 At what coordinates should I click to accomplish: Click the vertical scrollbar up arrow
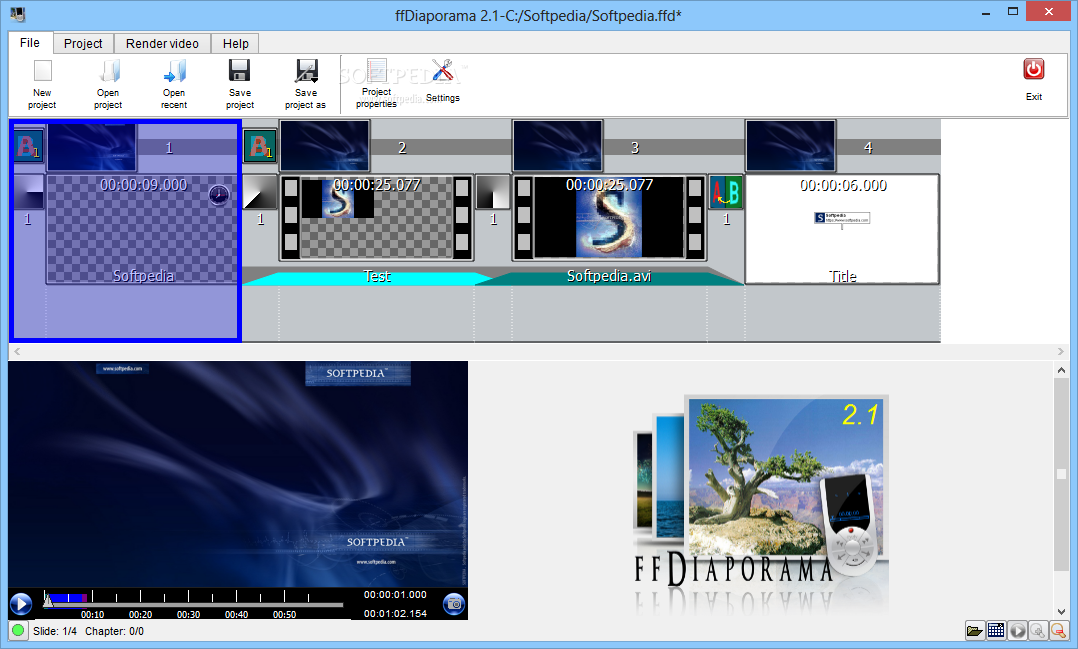point(1061,369)
